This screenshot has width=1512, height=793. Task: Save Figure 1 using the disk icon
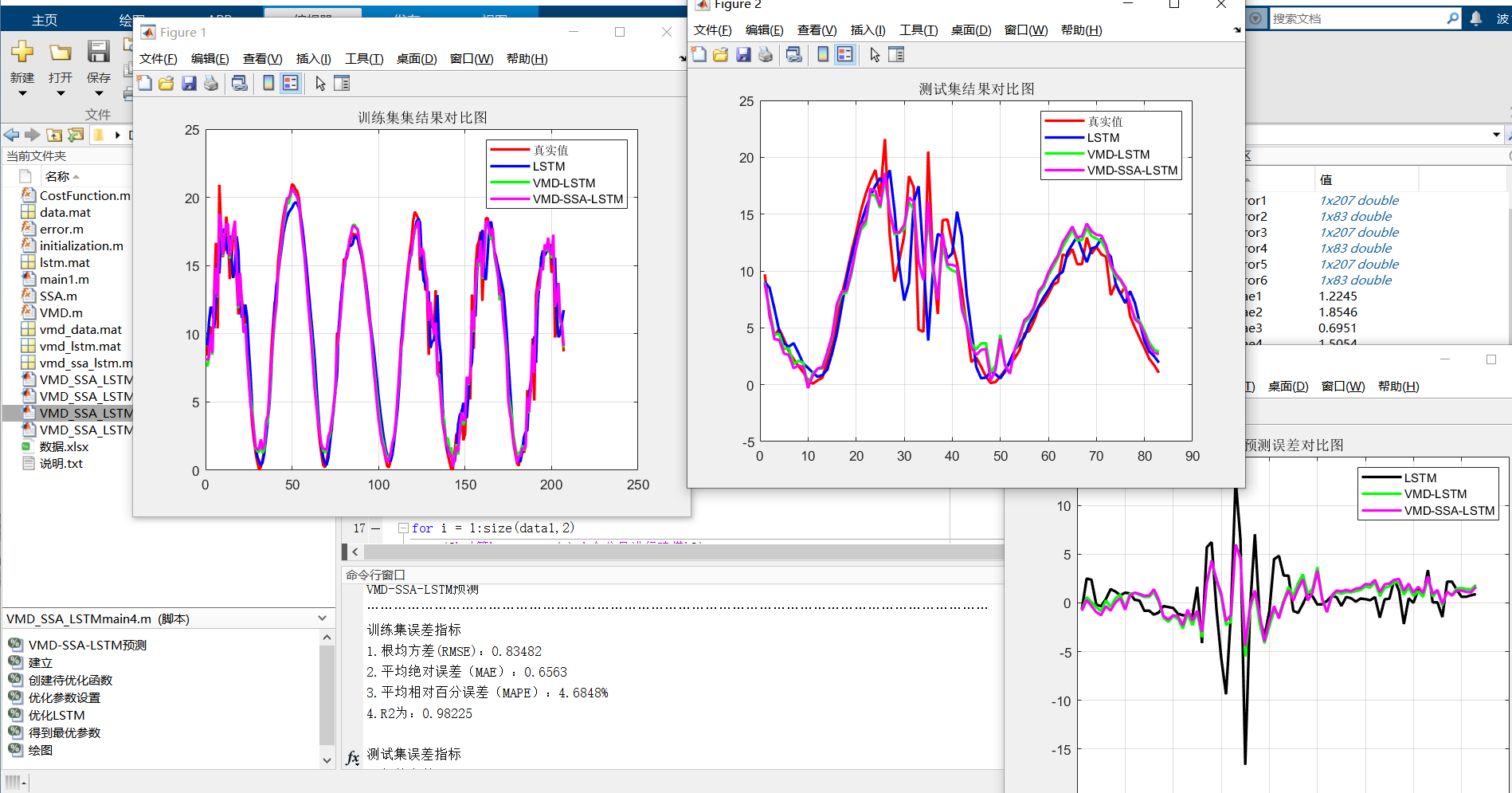[189, 83]
